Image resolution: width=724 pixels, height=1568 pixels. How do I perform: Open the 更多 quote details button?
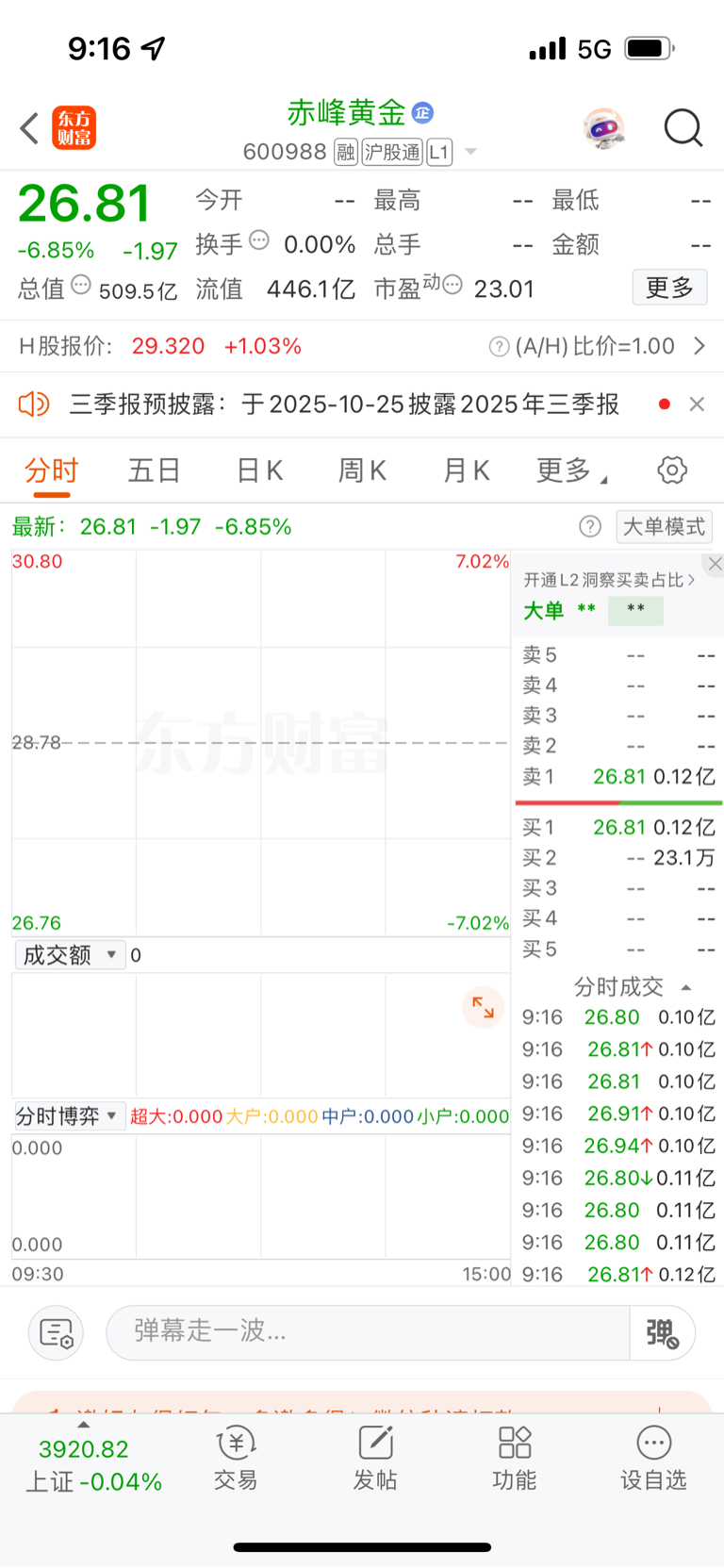[x=669, y=288]
